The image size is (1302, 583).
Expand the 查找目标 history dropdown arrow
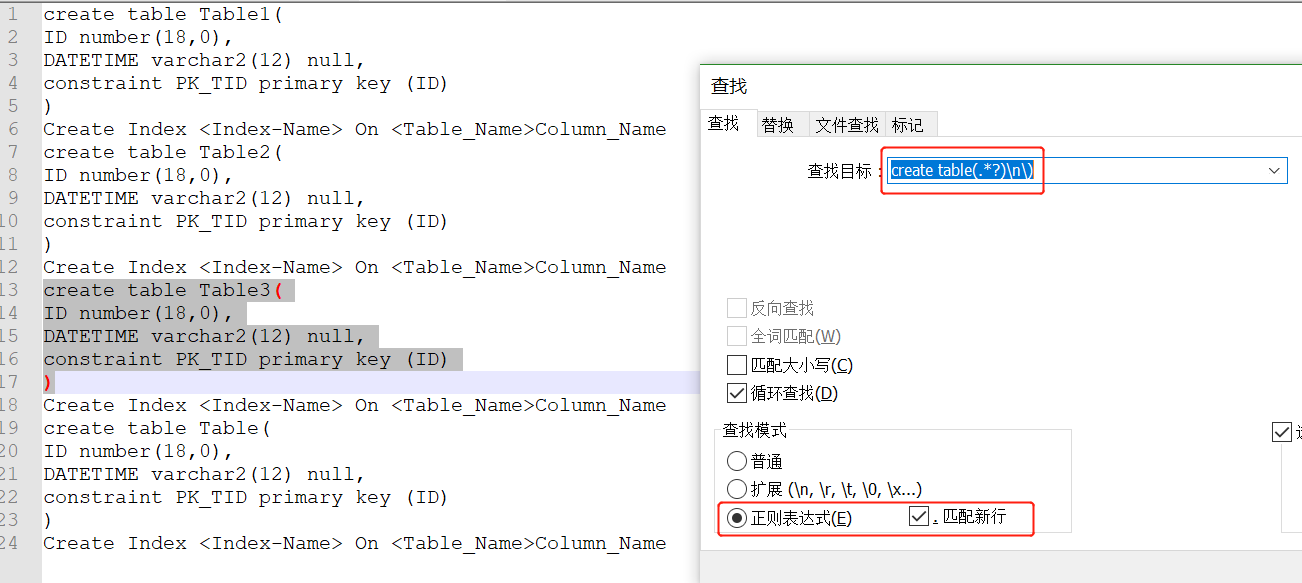[1275, 170]
